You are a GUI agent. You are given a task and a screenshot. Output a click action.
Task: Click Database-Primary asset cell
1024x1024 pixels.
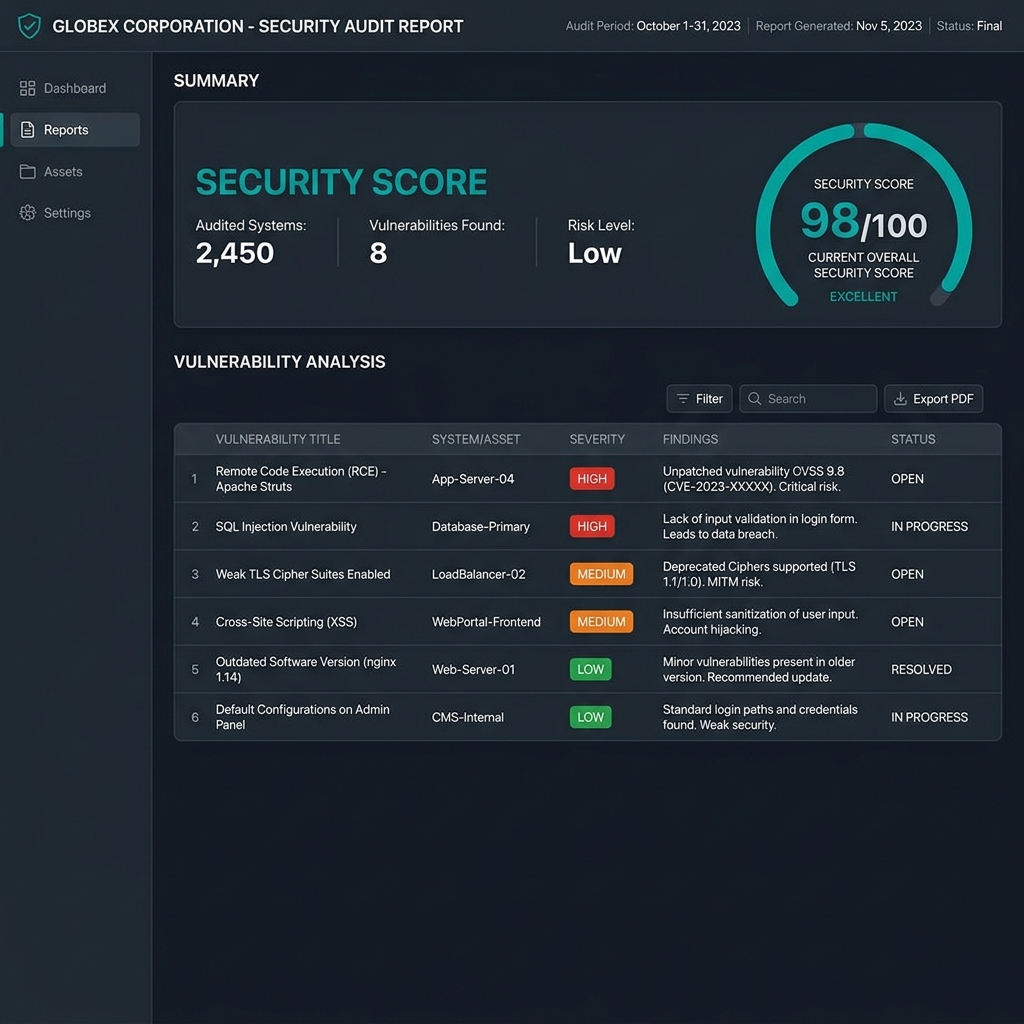pos(481,526)
